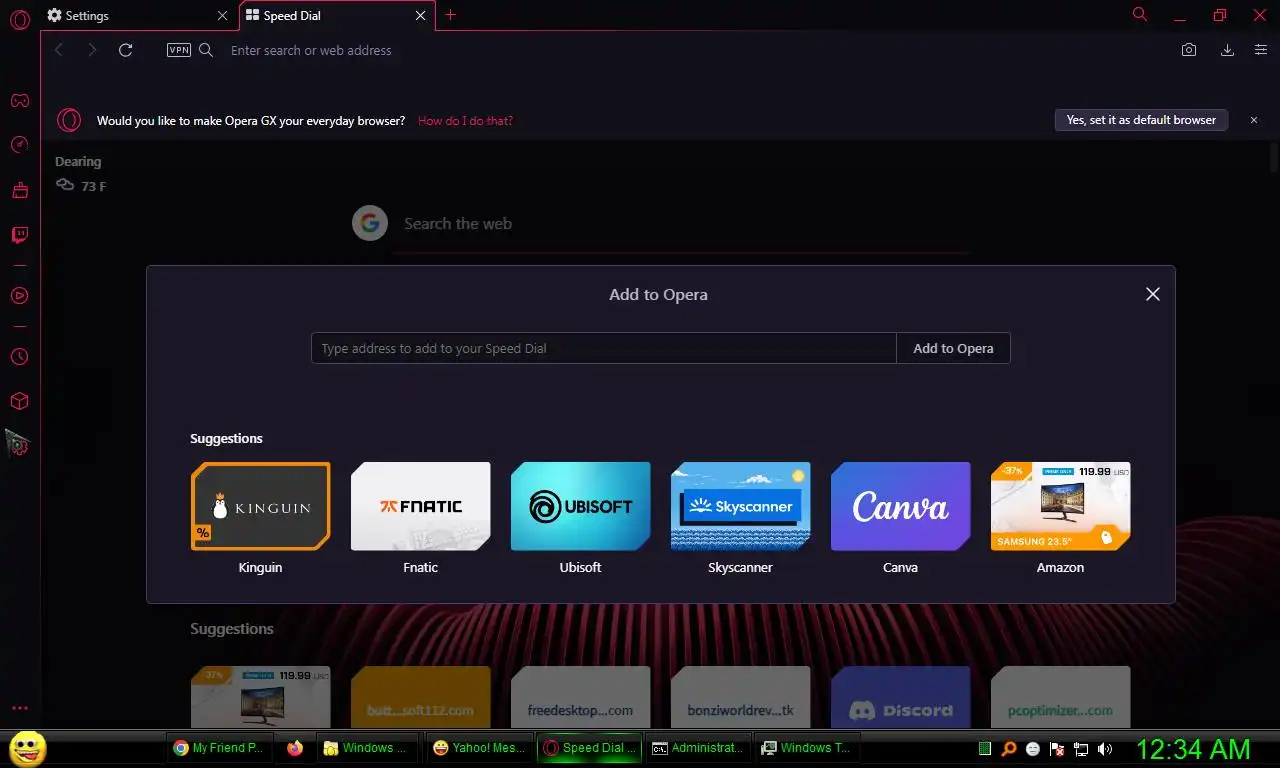The width and height of the screenshot is (1280, 768).
Task: Click the Firefox taskbar icon
Action: 295,748
